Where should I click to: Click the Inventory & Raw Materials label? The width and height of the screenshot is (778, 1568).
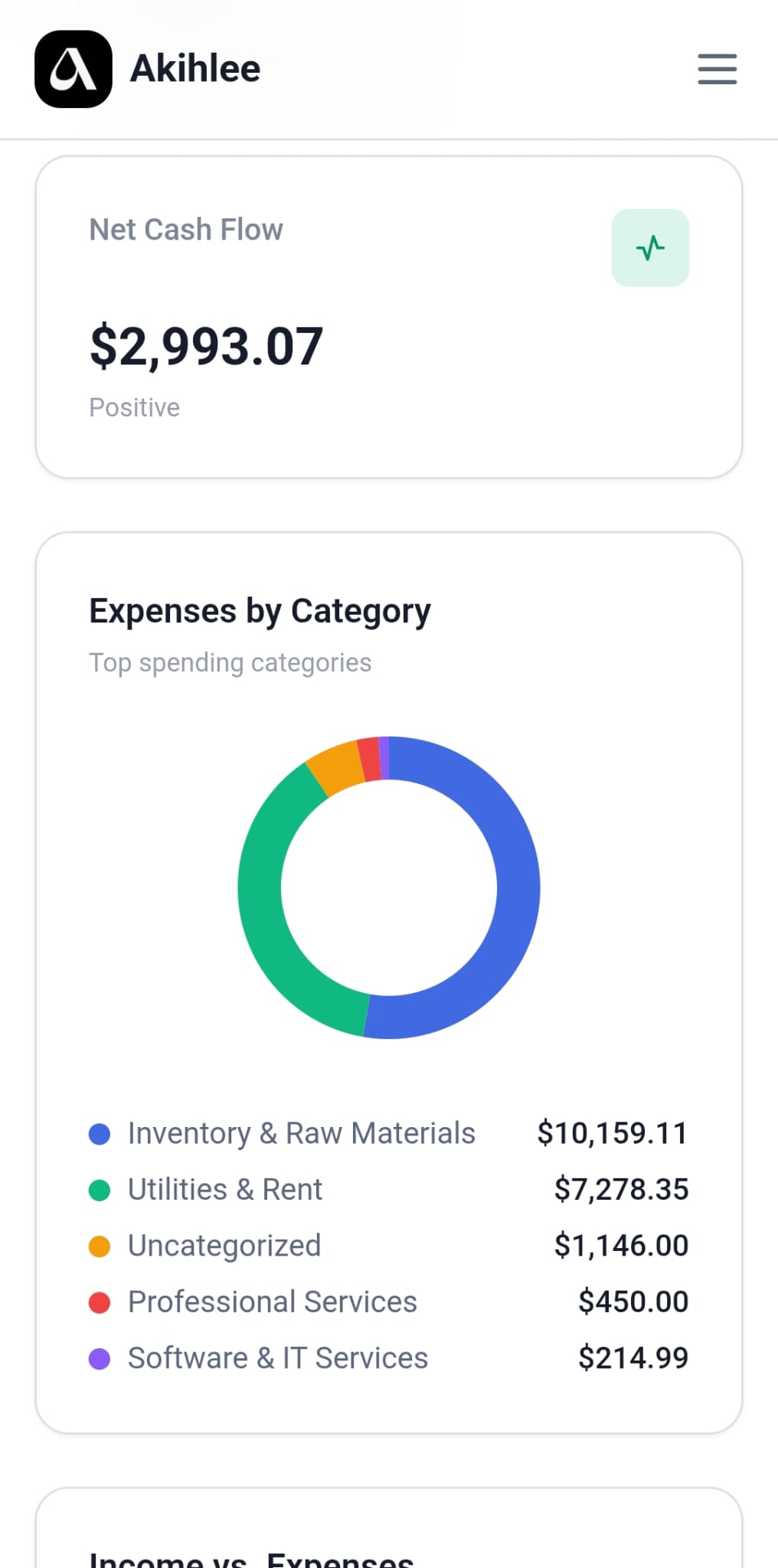301,1134
